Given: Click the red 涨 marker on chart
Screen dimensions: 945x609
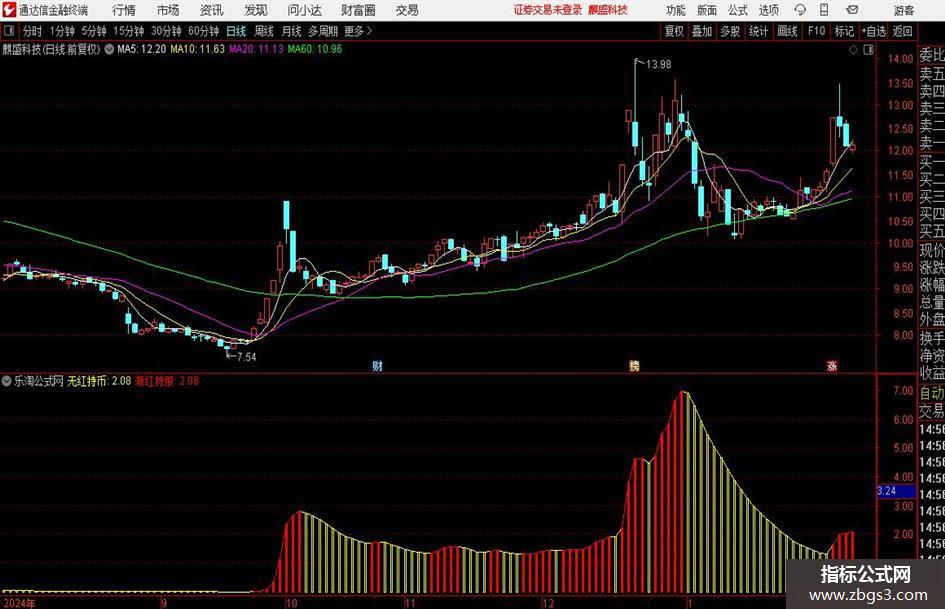Looking at the screenshot, I should (x=832, y=365).
